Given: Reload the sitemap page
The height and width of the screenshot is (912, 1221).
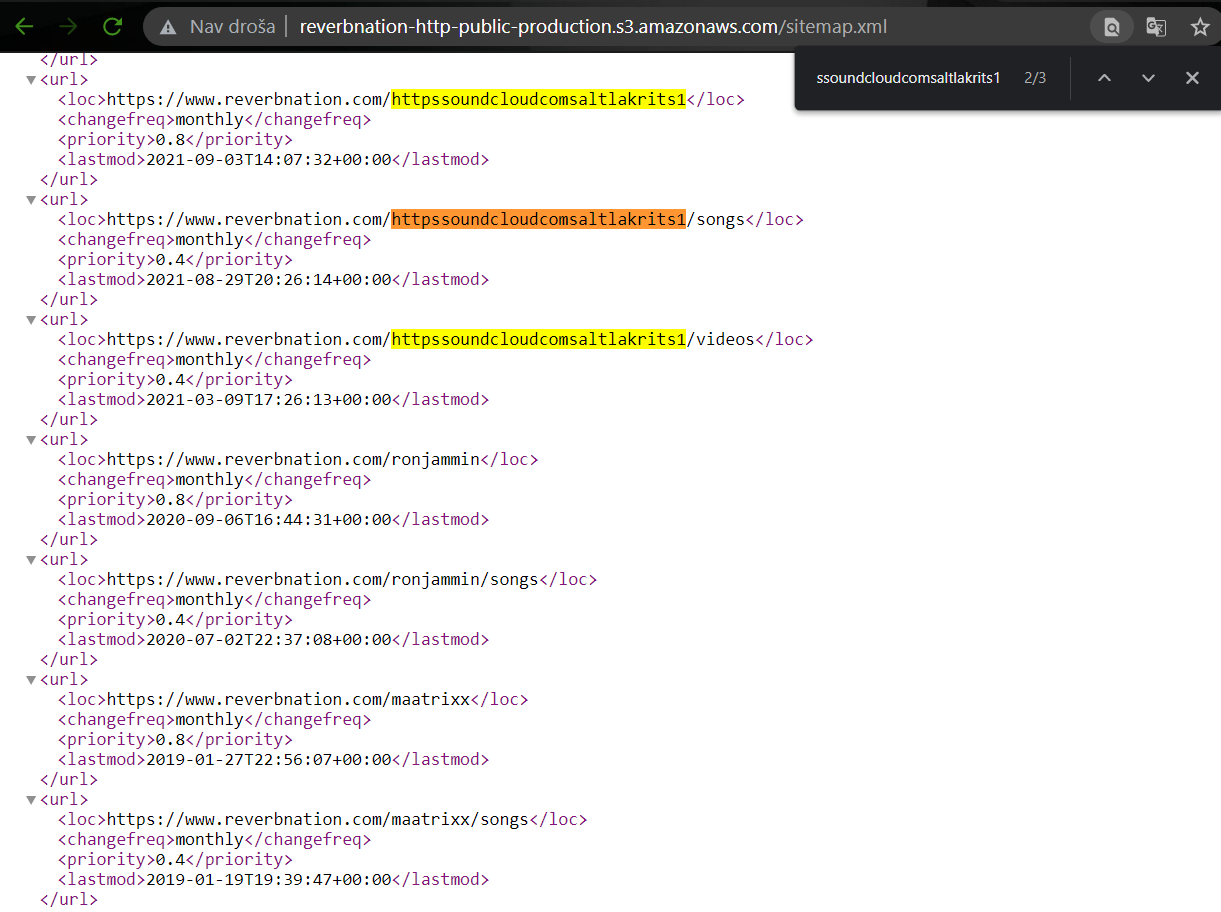Looking at the screenshot, I should [113, 27].
